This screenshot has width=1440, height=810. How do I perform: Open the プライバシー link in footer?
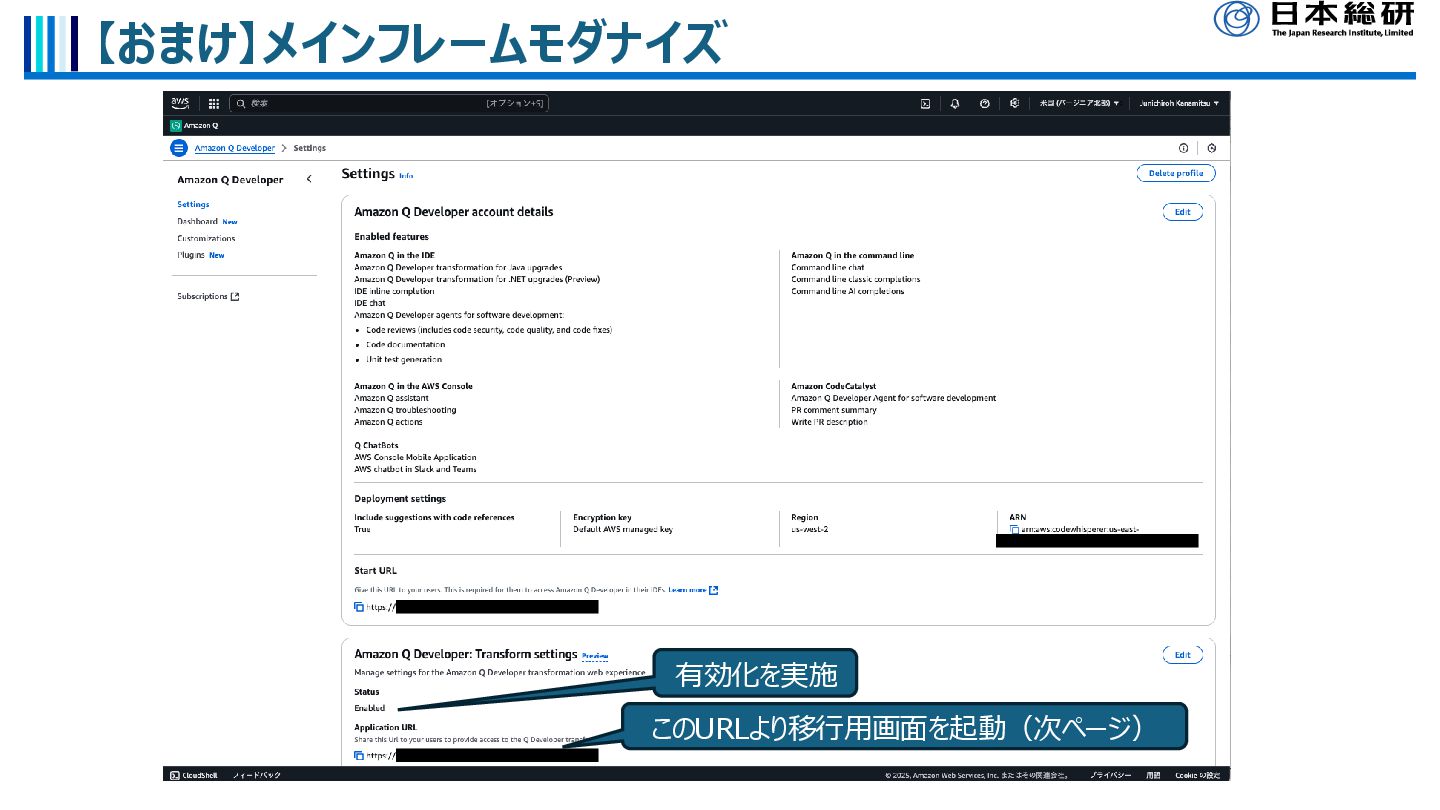coord(1110,775)
